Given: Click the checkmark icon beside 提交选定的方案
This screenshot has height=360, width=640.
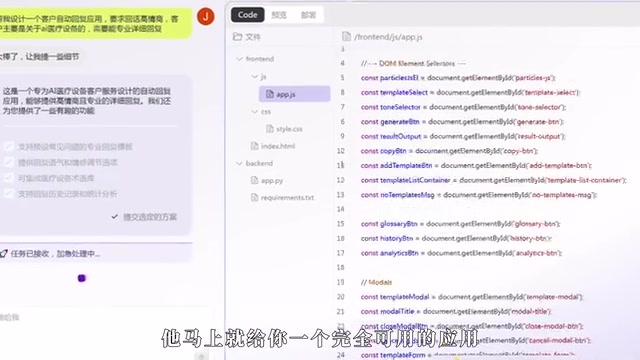Looking at the screenshot, I should pos(115,217).
